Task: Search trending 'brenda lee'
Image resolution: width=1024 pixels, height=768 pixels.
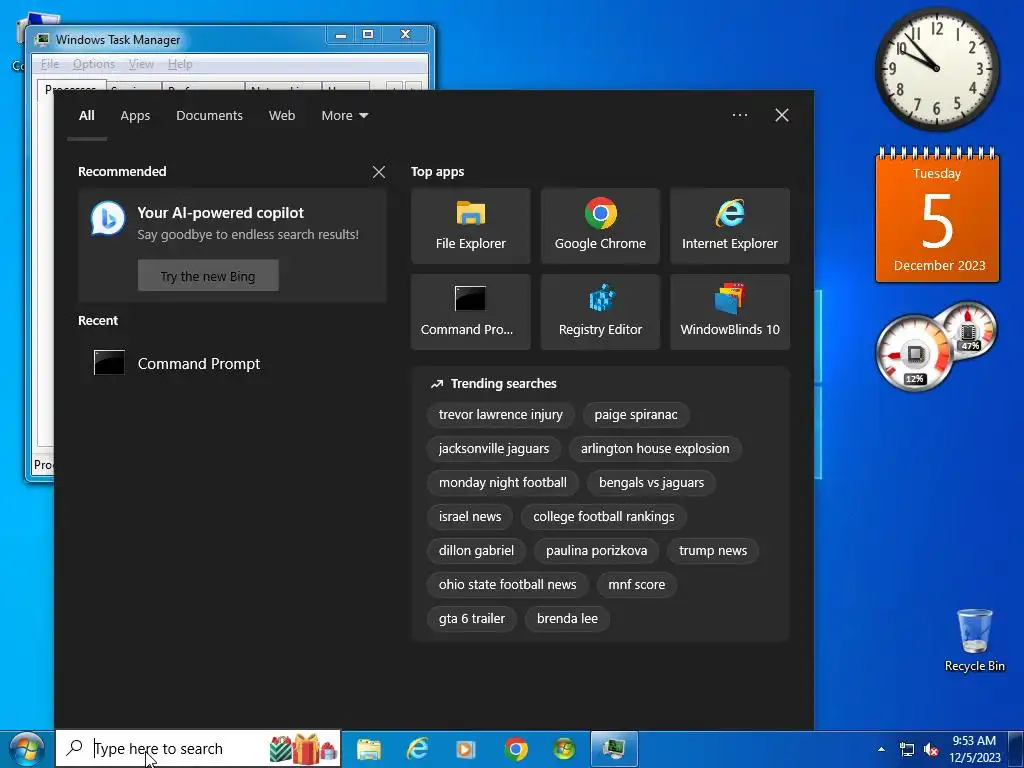Action: pyautogui.click(x=568, y=618)
